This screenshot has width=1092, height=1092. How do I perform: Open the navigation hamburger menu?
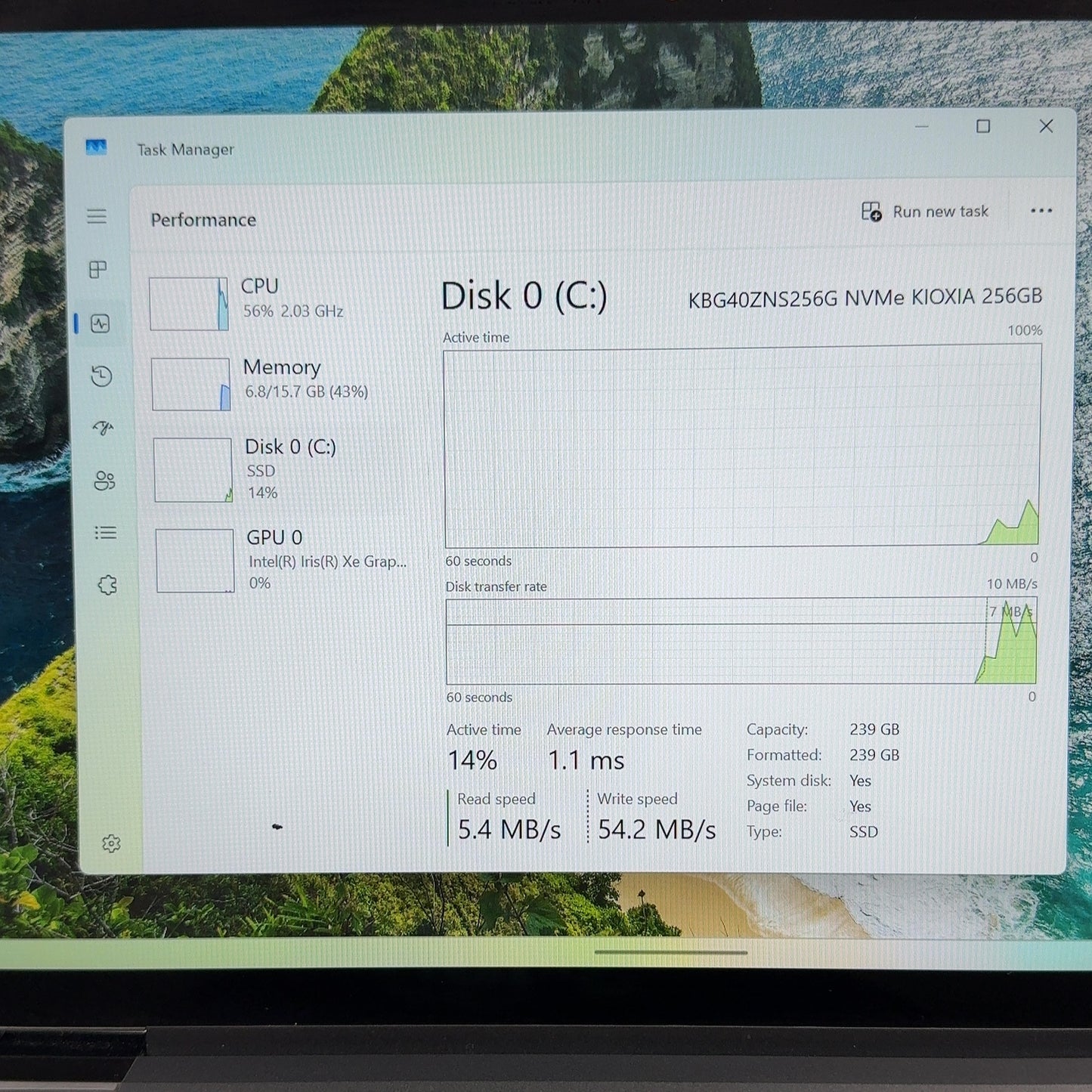pyautogui.click(x=97, y=217)
